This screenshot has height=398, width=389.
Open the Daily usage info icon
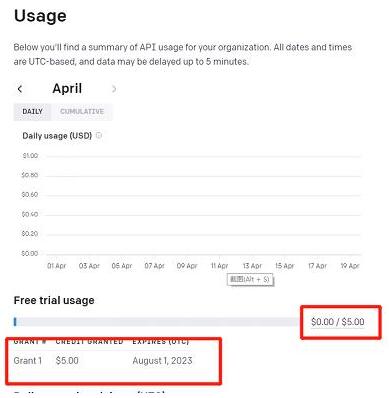(x=99, y=135)
